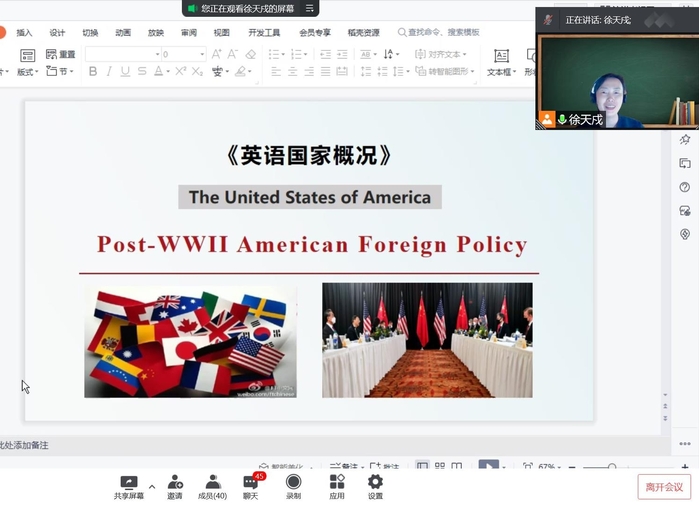
Task: Toggle bold formatting
Action: pos(93,72)
